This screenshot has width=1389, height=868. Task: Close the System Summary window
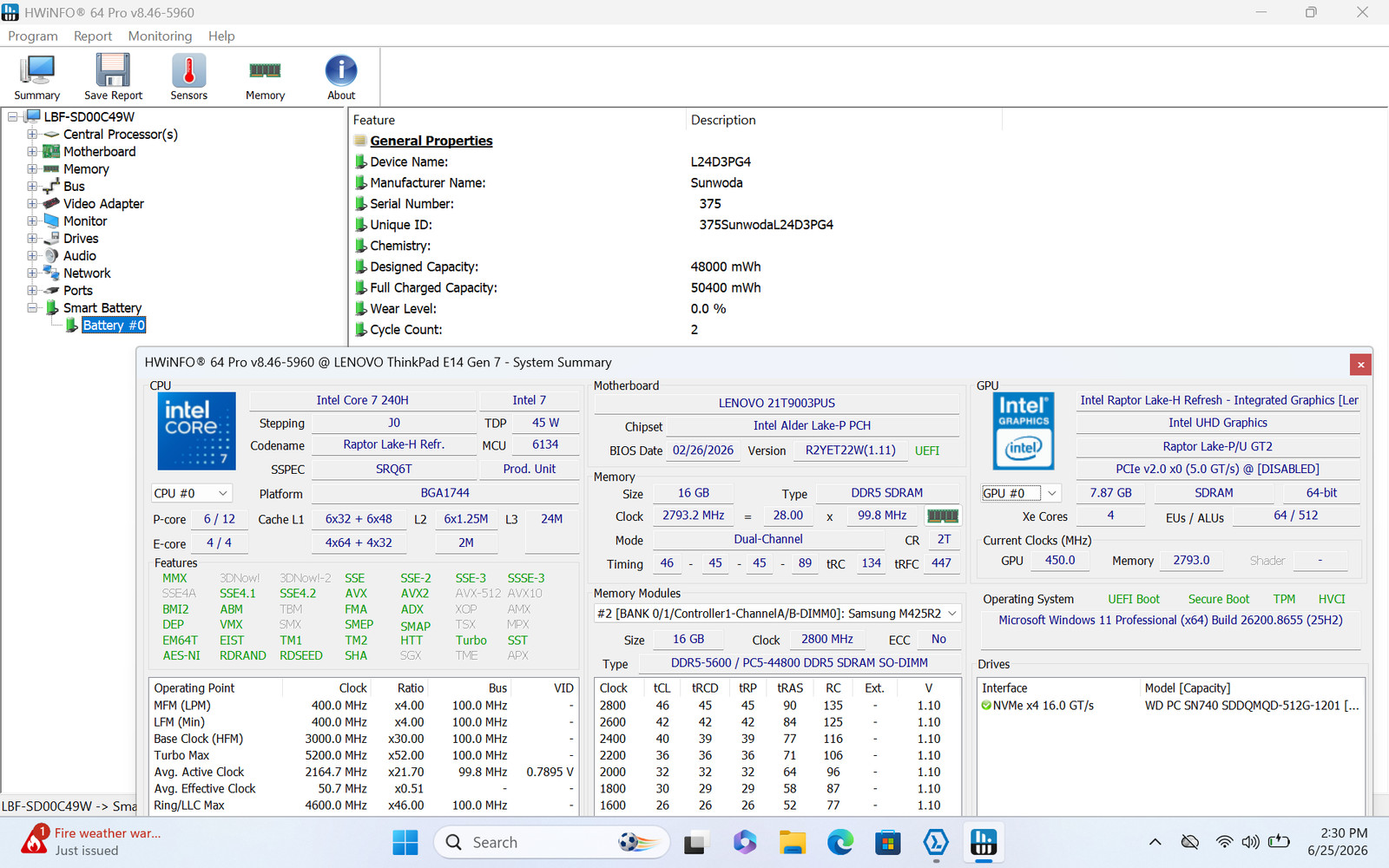(x=1360, y=365)
